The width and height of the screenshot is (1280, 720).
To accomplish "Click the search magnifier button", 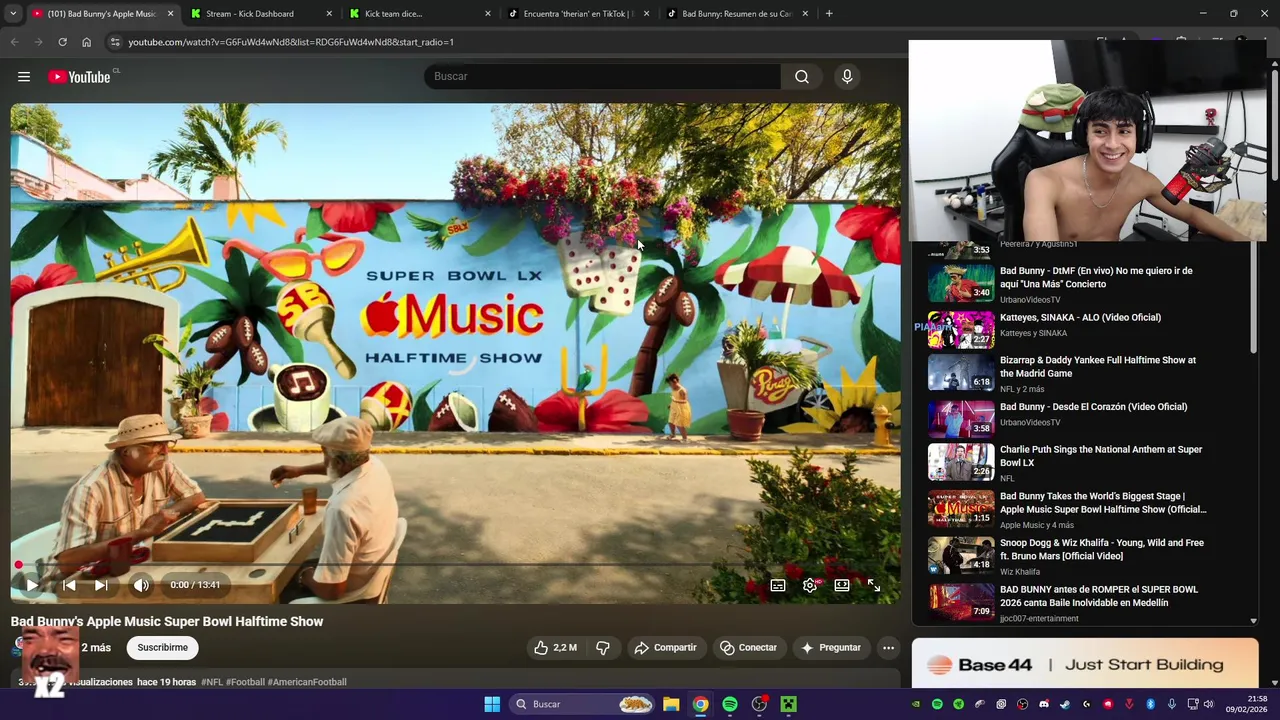I will click(x=802, y=76).
